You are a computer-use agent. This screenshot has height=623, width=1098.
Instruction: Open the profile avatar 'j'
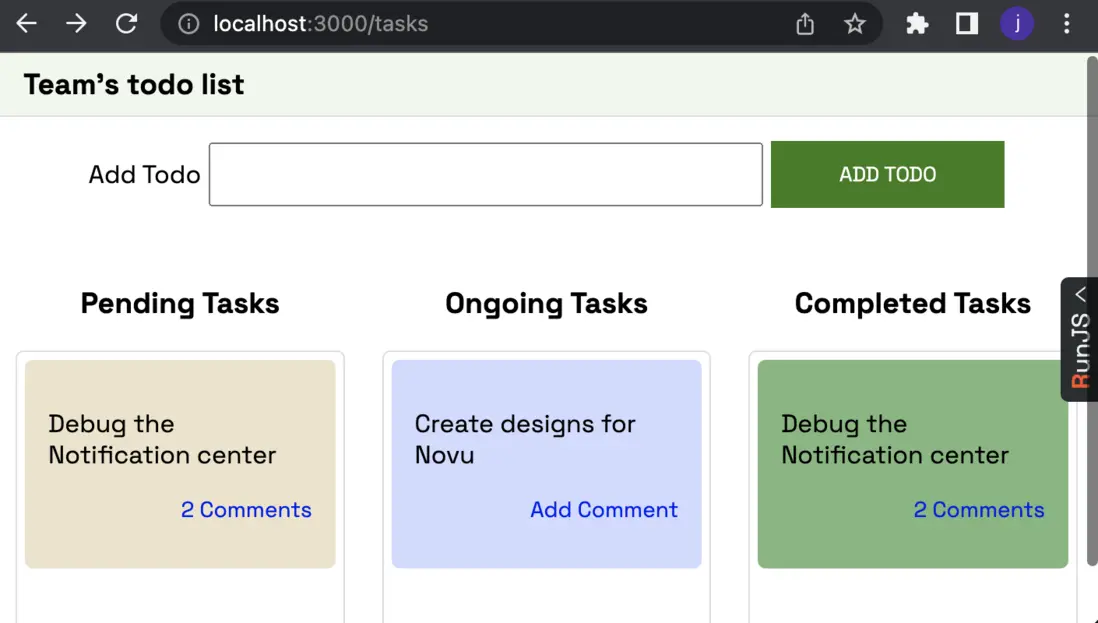[1017, 24]
